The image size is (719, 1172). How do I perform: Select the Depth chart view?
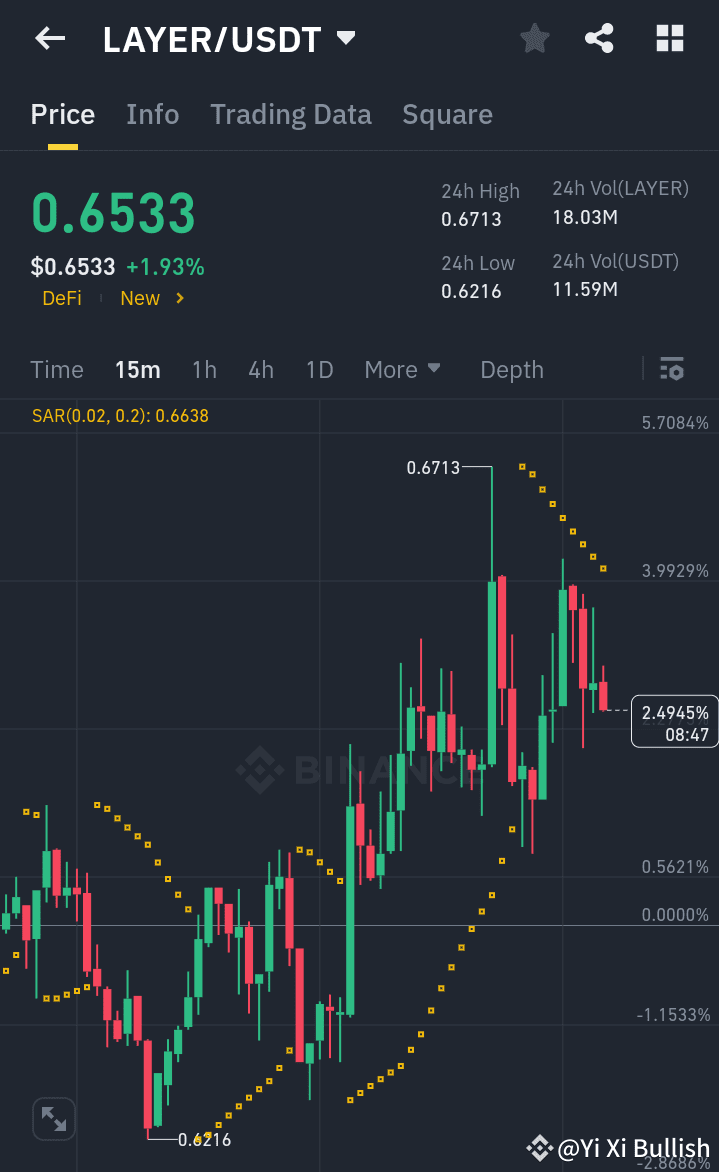511,369
